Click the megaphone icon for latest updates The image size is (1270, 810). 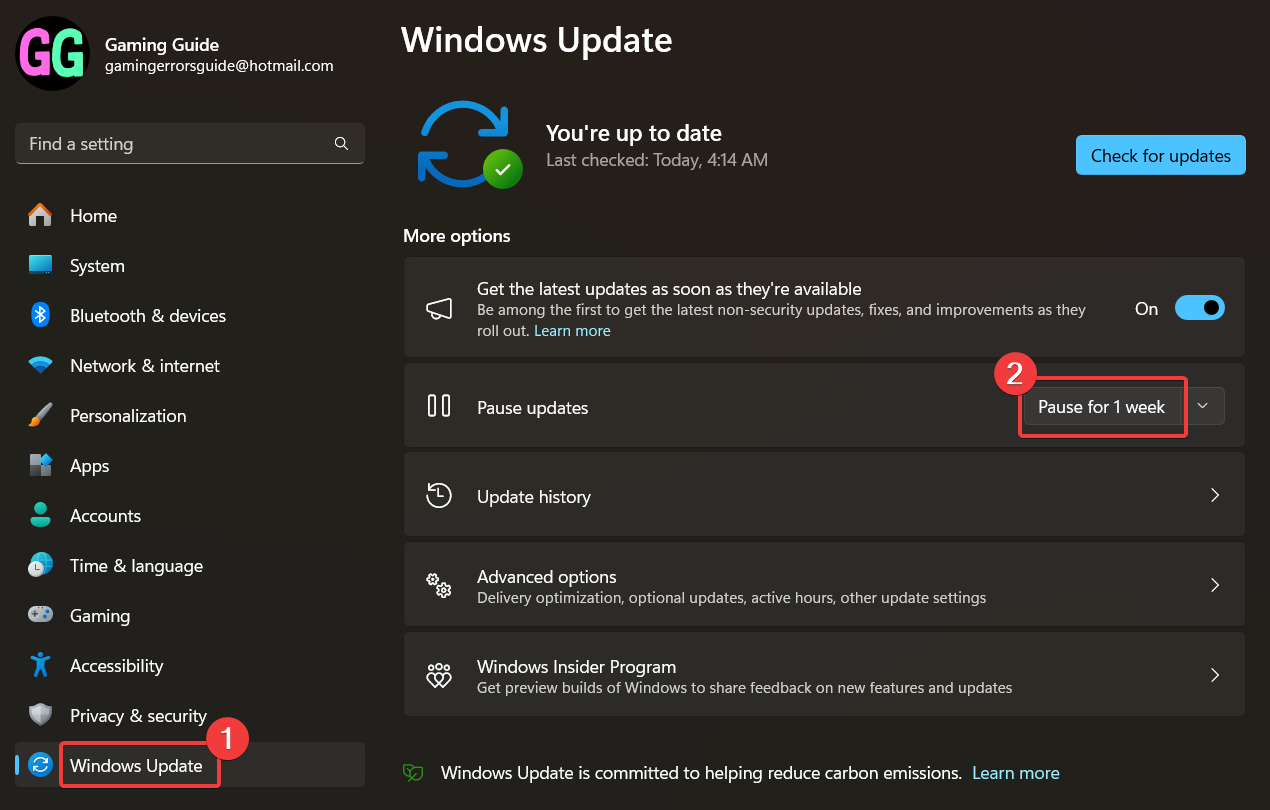(x=439, y=308)
